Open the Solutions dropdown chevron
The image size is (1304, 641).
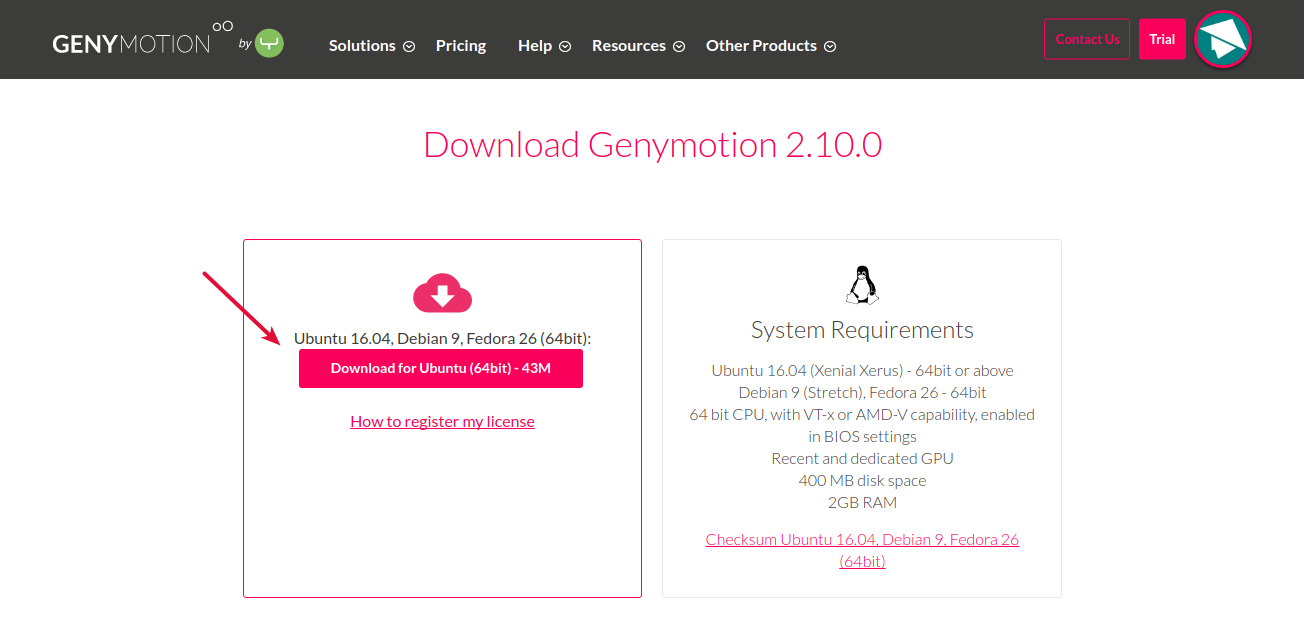(408, 46)
